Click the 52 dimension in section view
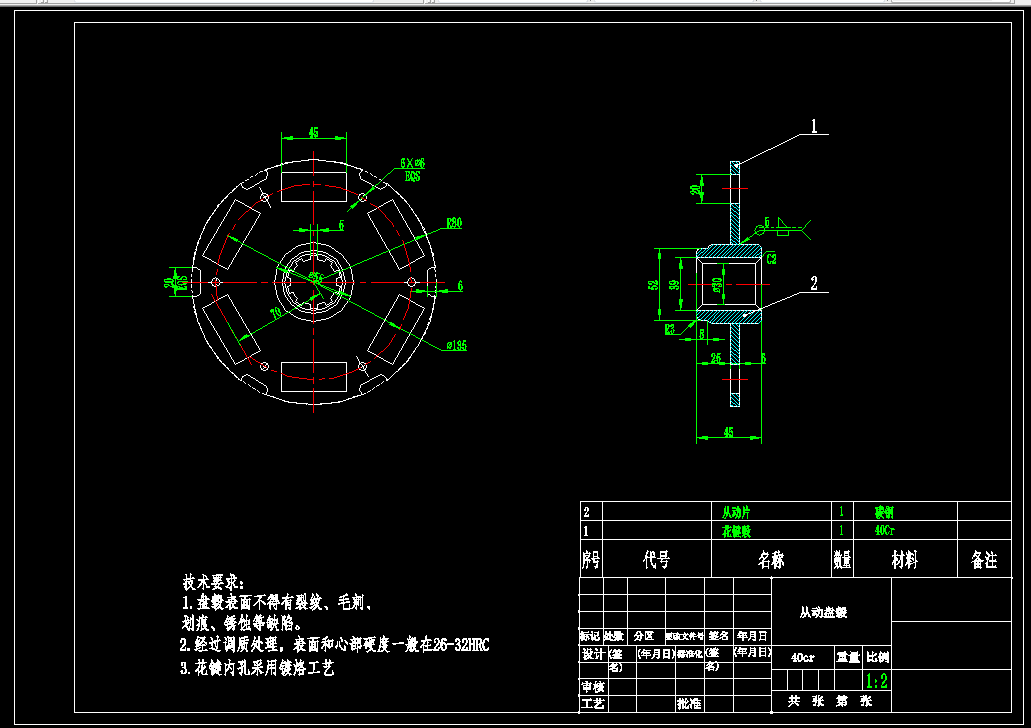The image size is (1031, 728). pyautogui.click(x=653, y=285)
